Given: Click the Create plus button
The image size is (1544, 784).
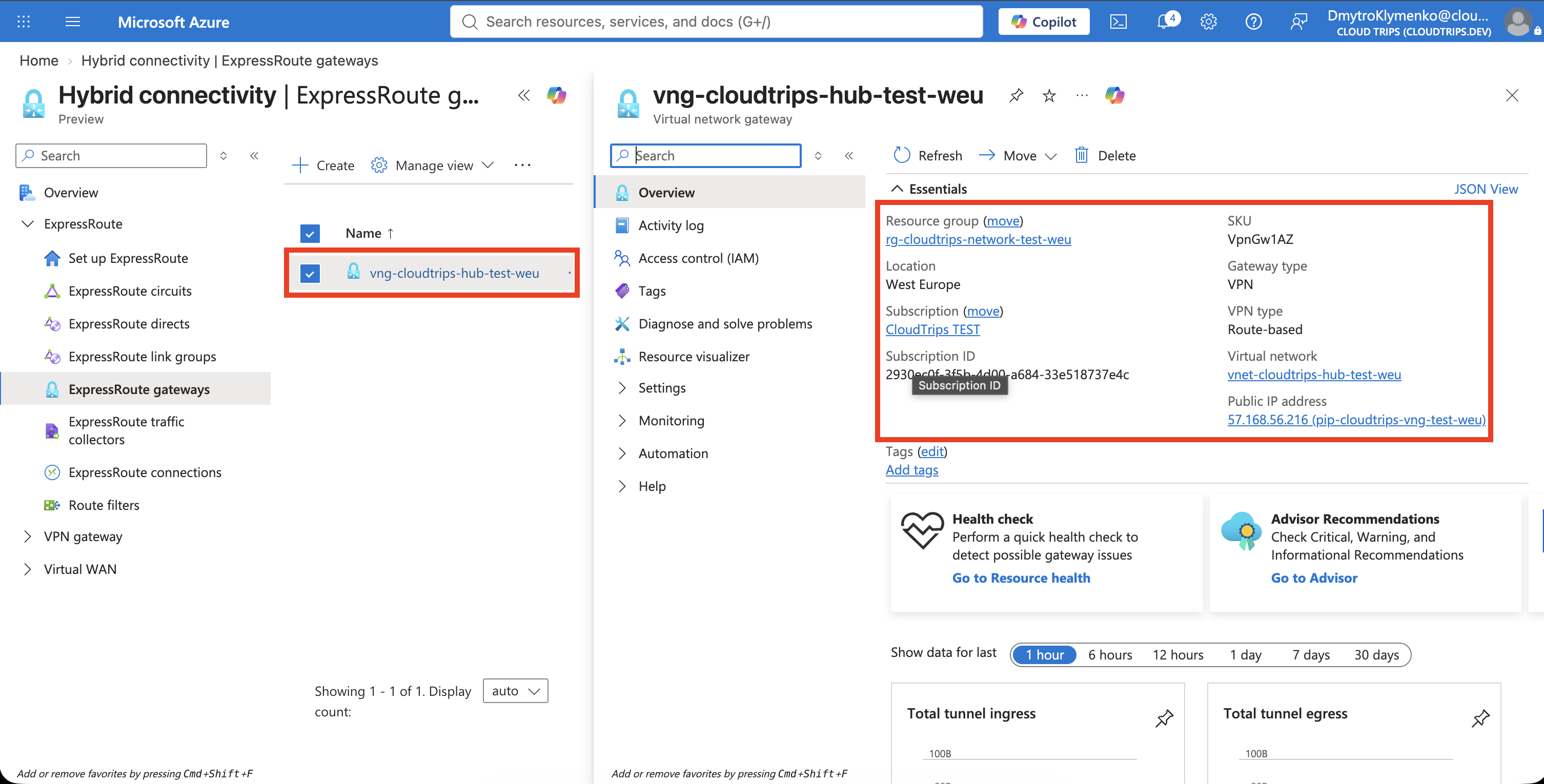Looking at the screenshot, I should (323, 166).
